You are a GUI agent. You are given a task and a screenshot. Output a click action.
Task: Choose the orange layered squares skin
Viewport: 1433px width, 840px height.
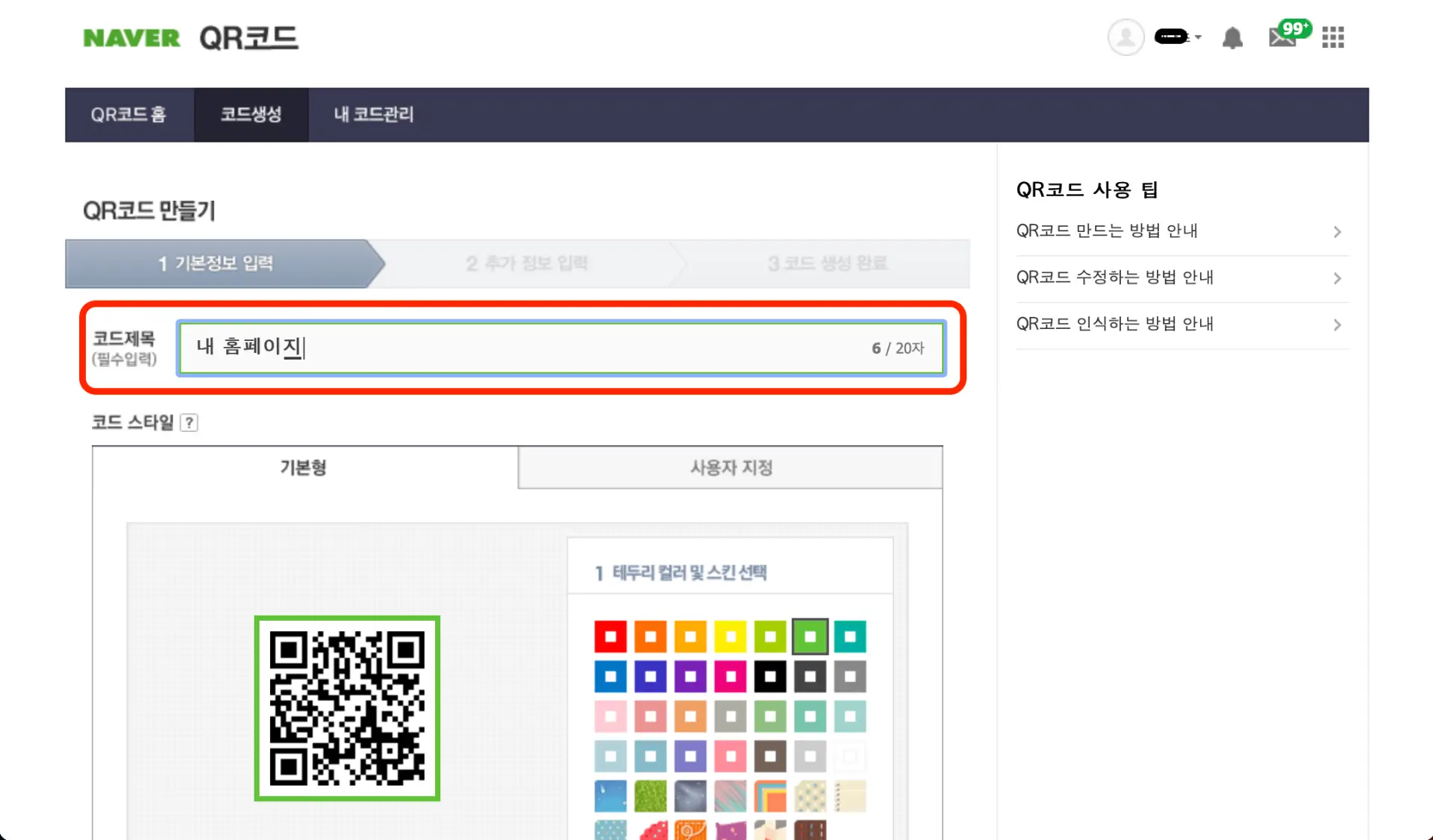[x=770, y=797]
